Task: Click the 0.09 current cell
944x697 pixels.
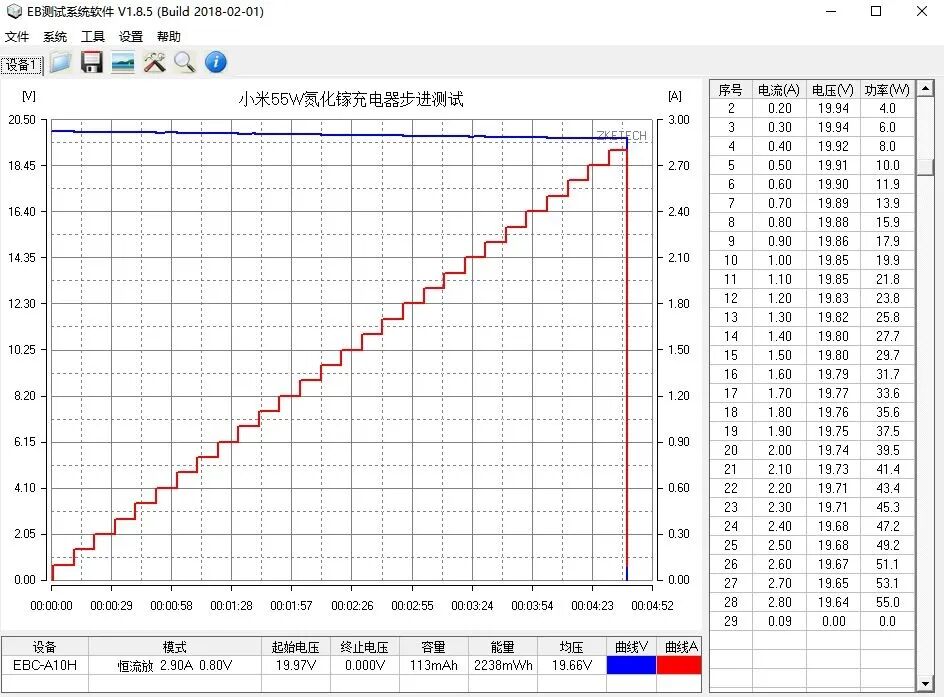Action: click(780, 621)
